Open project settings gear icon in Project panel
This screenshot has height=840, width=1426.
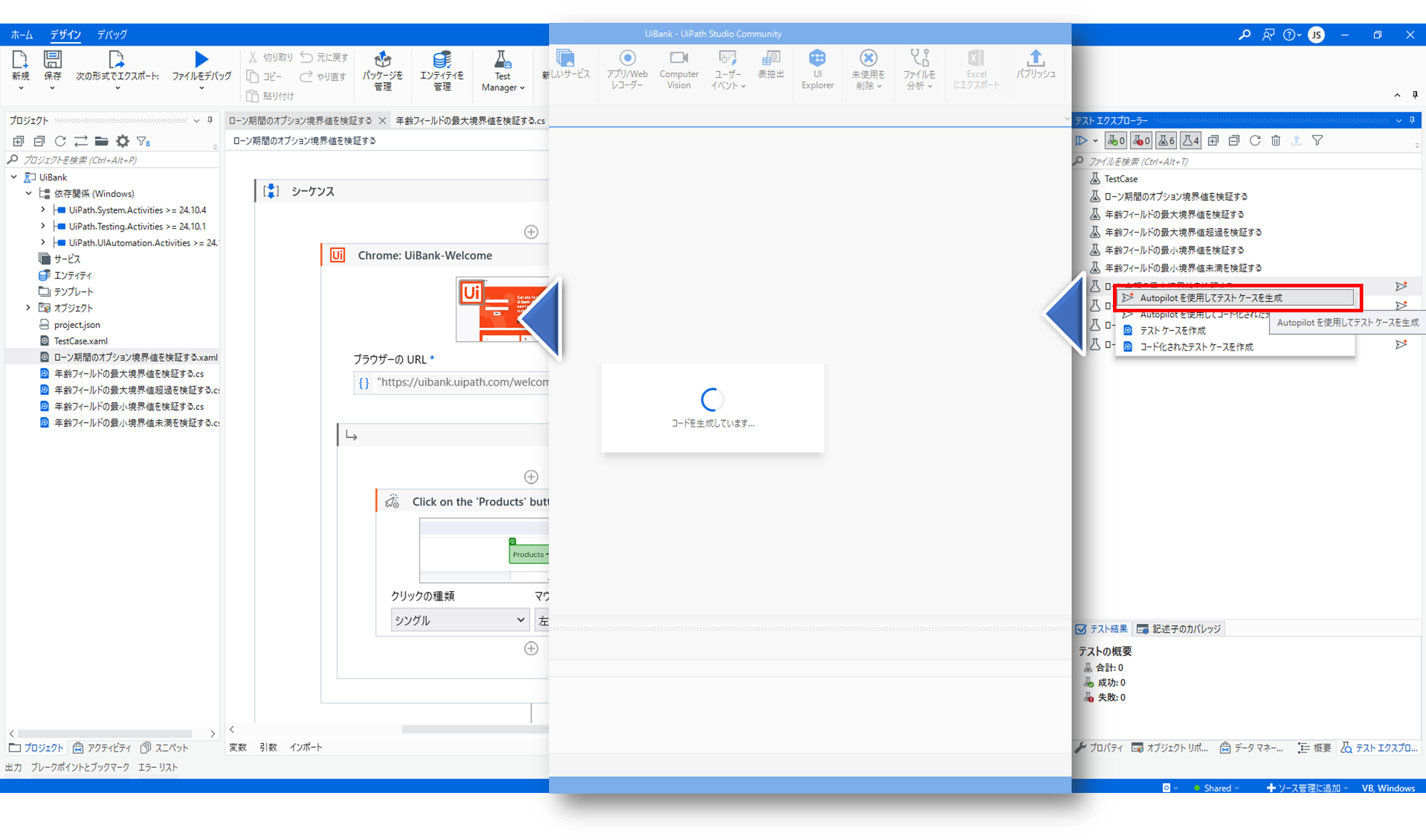coord(123,141)
